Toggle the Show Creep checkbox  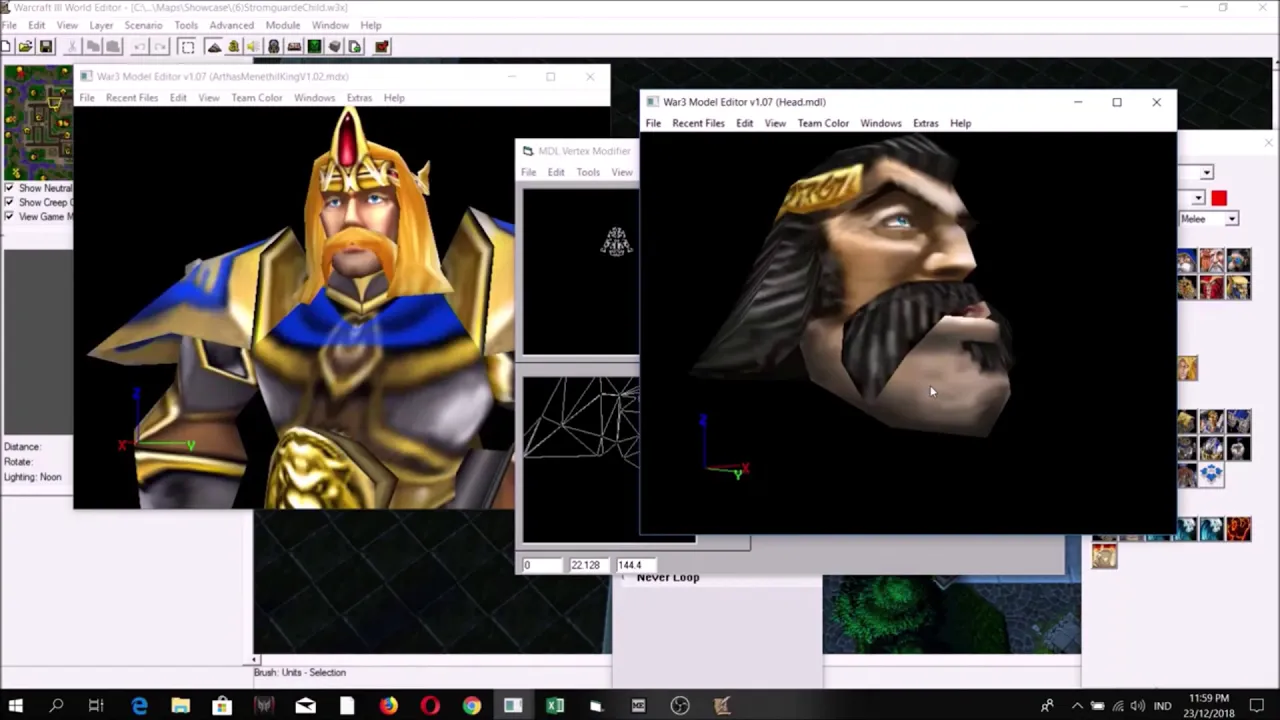click(9, 202)
